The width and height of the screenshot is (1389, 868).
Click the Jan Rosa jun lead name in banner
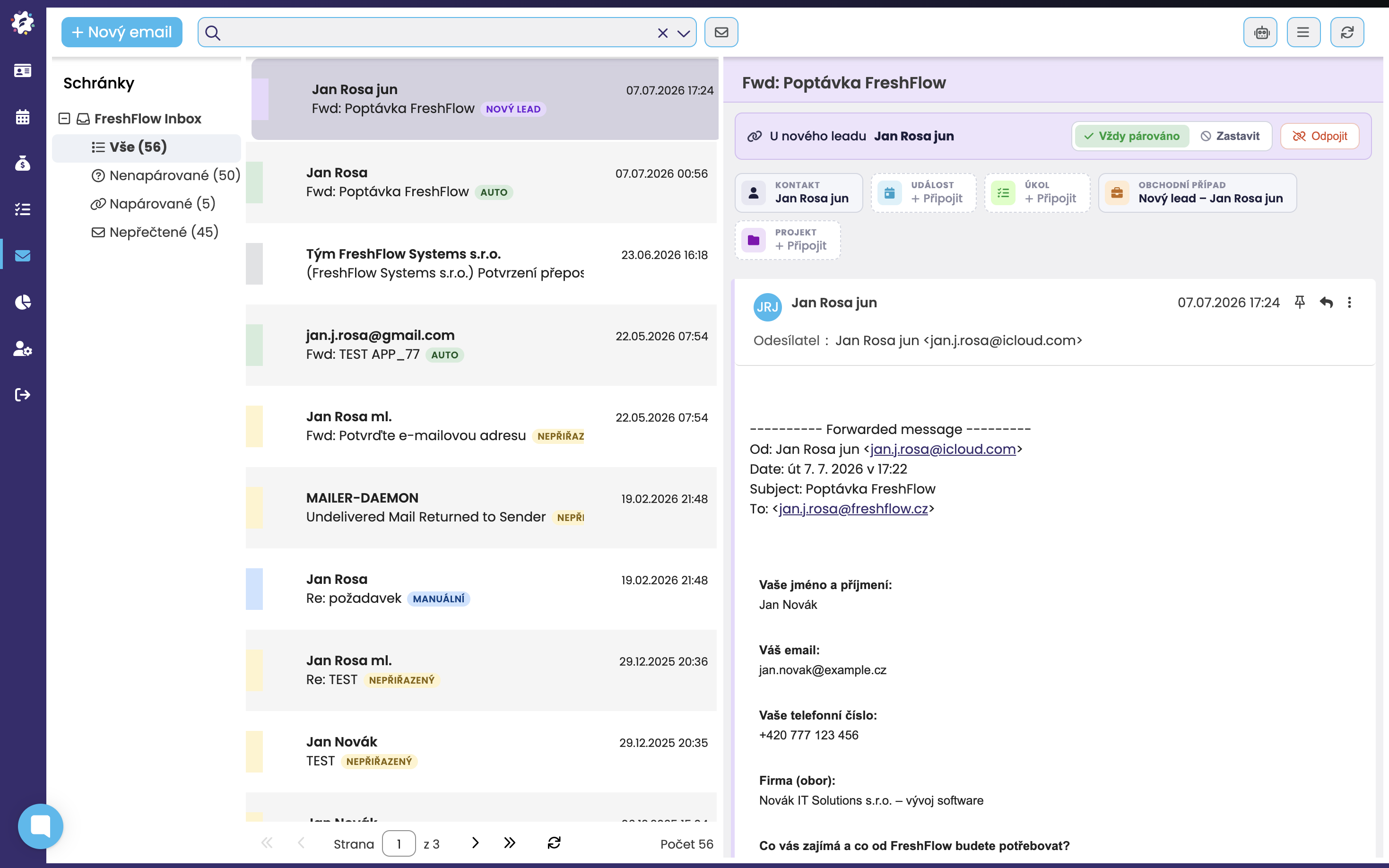pyautogui.click(x=914, y=136)
